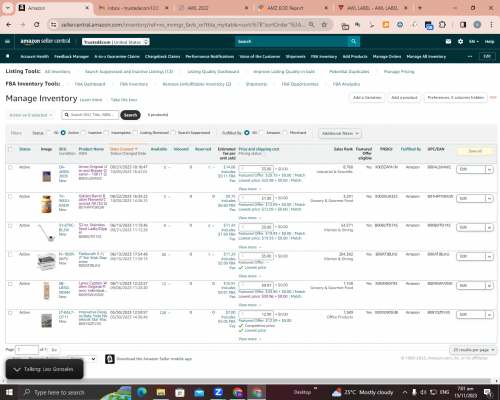Reload the page with the browser refresh icon
The width and height of the screenshot is (500, 400).
pos(37,25)
